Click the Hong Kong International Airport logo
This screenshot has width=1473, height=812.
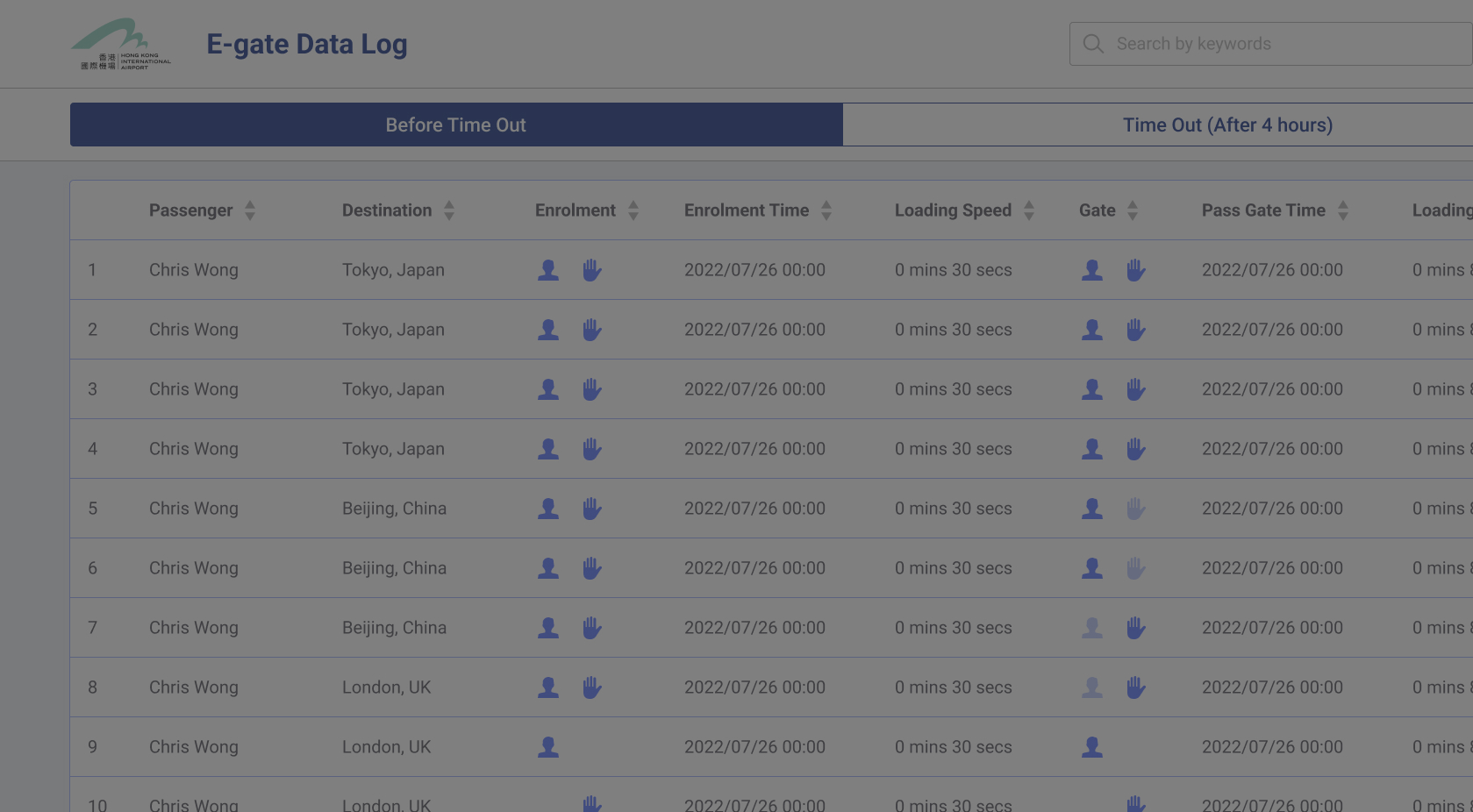[x=121, y=44]
